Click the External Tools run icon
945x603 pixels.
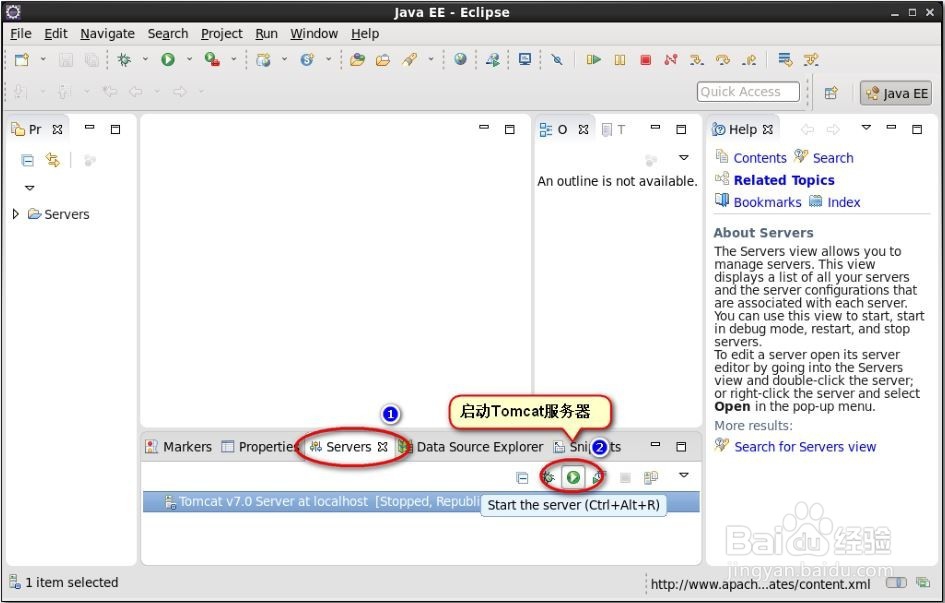click(212, 59)
